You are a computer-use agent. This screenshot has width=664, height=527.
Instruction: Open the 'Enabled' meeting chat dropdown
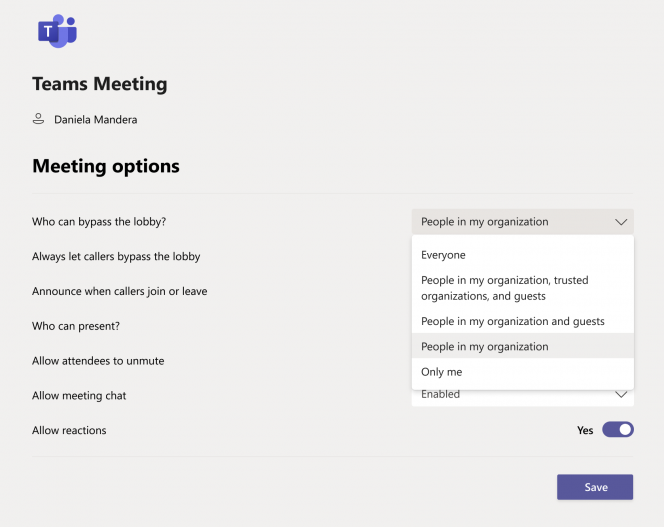[x=523, y=397]
